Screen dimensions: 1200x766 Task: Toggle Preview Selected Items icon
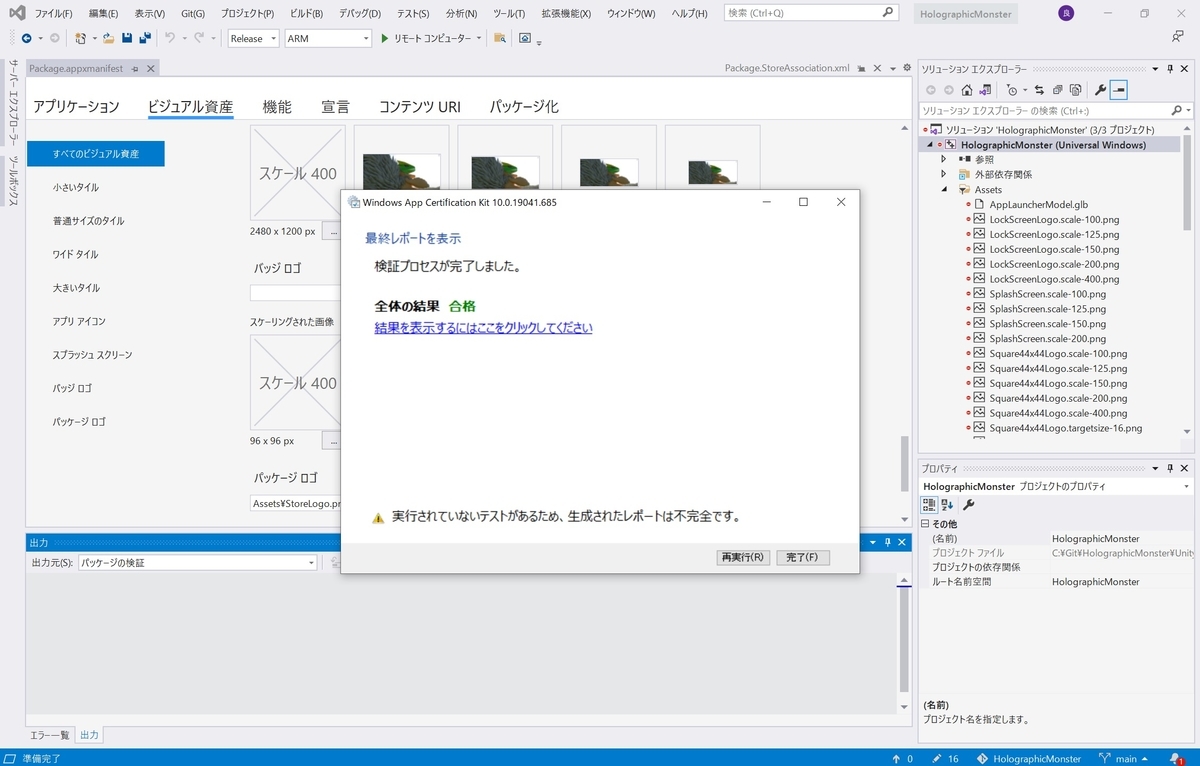[1119, 90]
